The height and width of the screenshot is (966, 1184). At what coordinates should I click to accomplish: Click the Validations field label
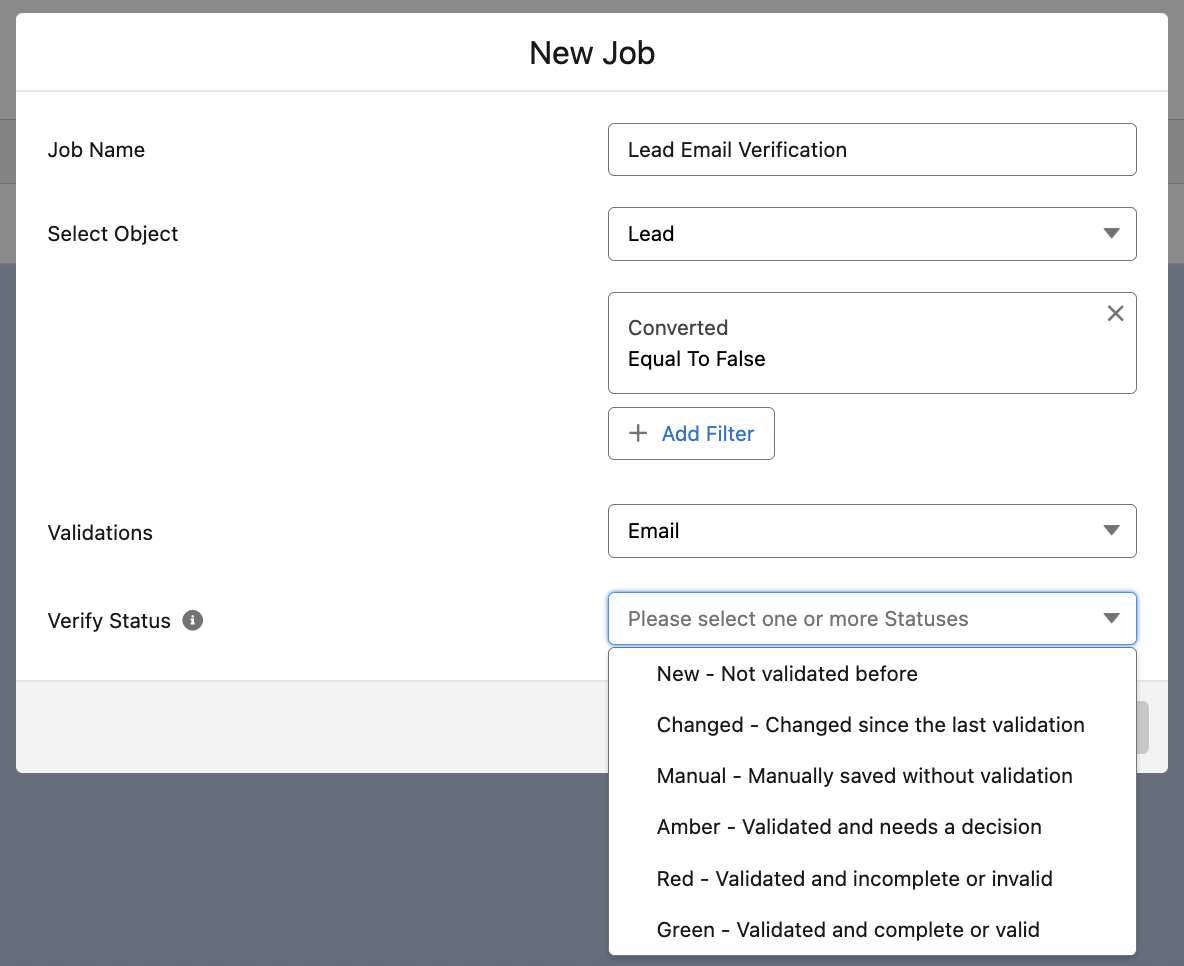pyautogui.click(x=100, y=533)
